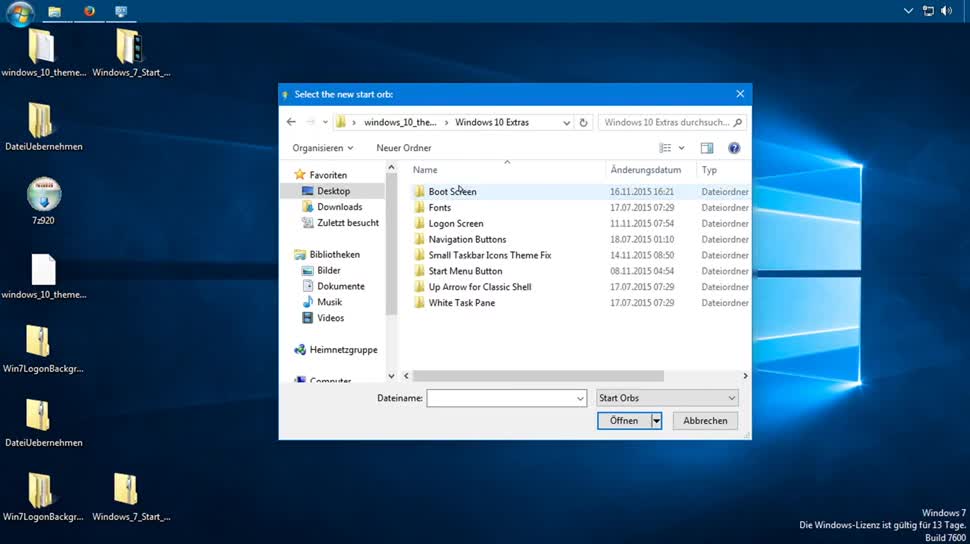Click the Windows Start orb
This screenshot has height=544, width=970.
tap(20, 12)
